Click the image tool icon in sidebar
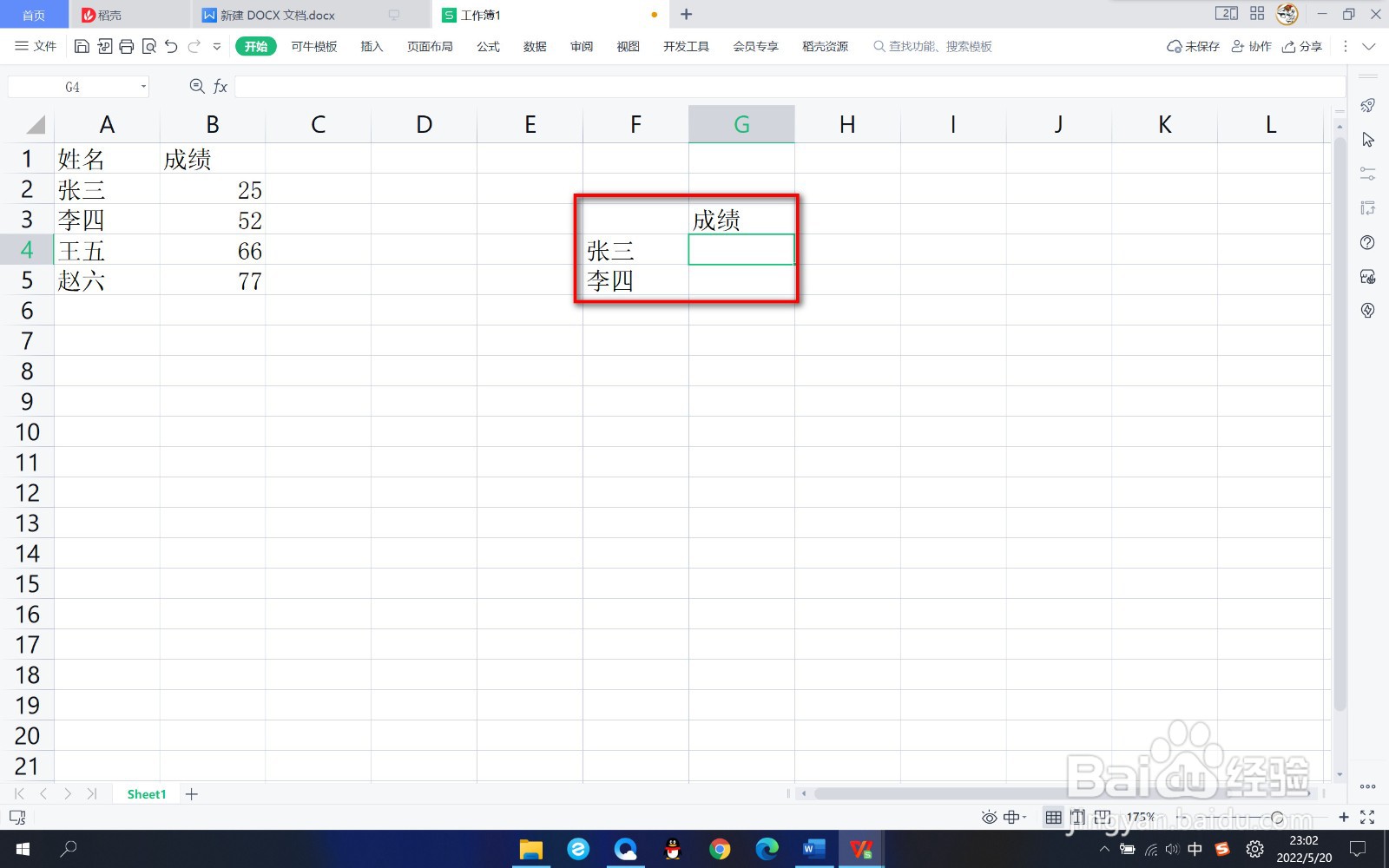Image resolution: width=1389 pixels, height=868 pixels. 1368,277
